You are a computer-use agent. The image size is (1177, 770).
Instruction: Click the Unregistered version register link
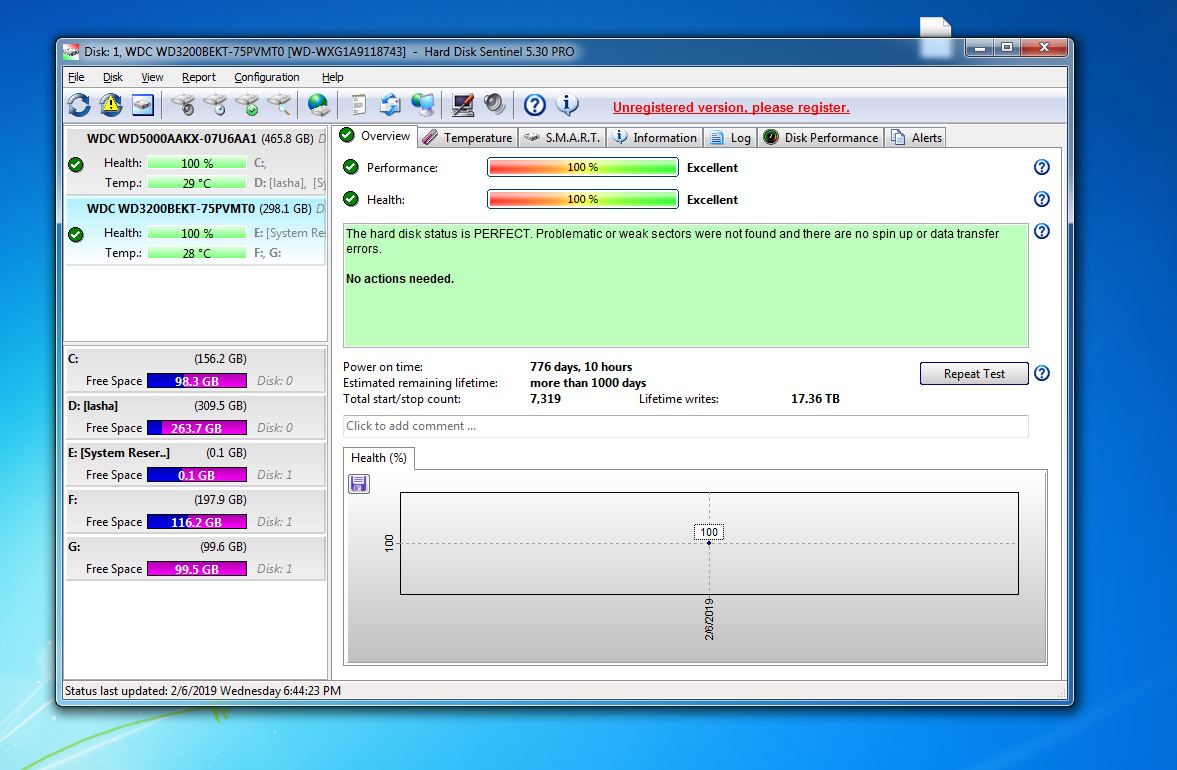(x=731, y=107)
